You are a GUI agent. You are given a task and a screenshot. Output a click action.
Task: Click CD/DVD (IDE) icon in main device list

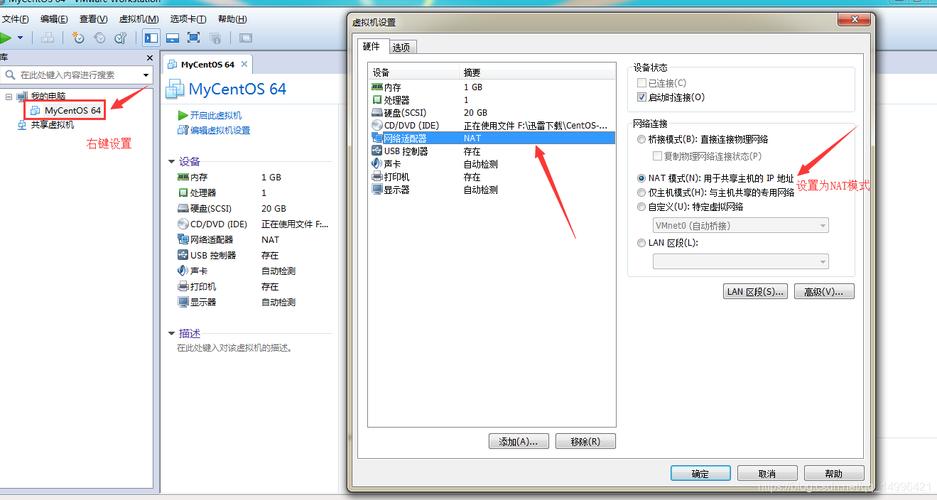click(x=183, y=223)
